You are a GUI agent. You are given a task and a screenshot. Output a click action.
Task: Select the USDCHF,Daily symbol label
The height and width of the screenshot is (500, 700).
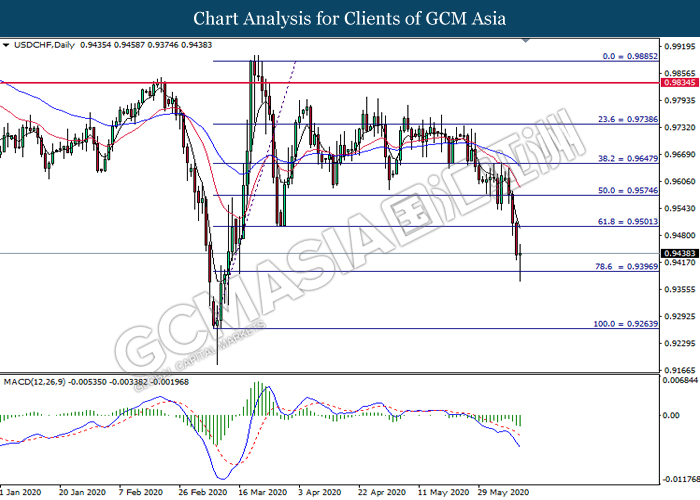44,45
